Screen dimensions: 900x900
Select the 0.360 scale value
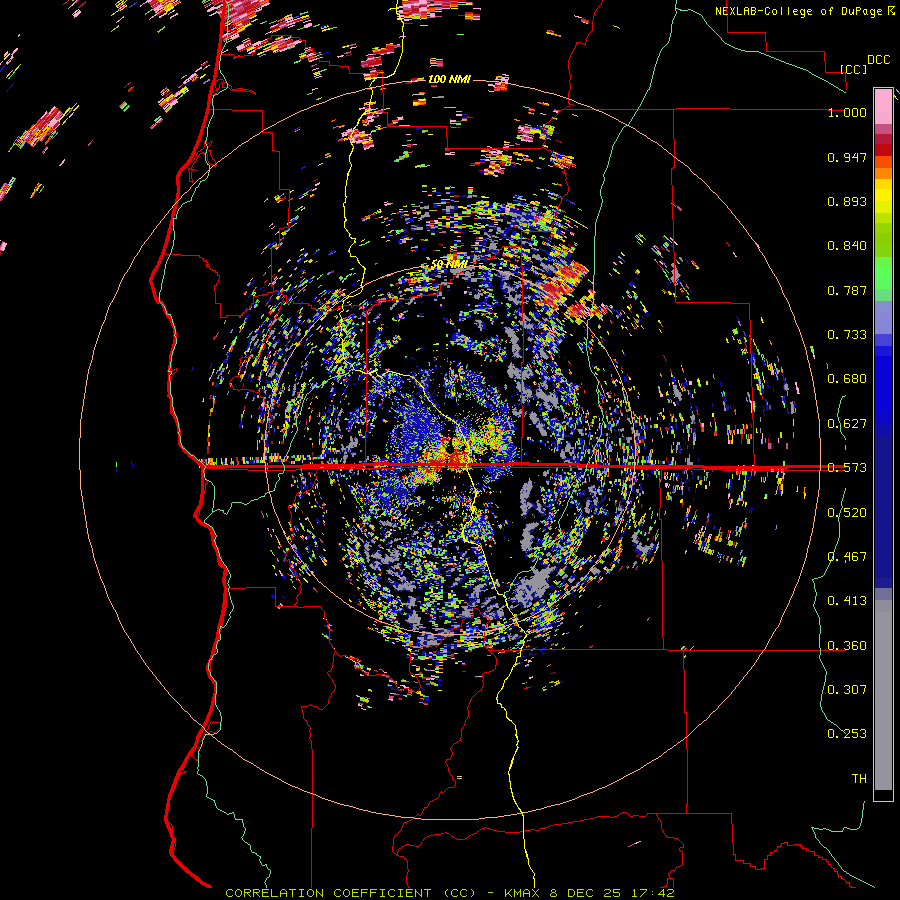click(847, 646)
